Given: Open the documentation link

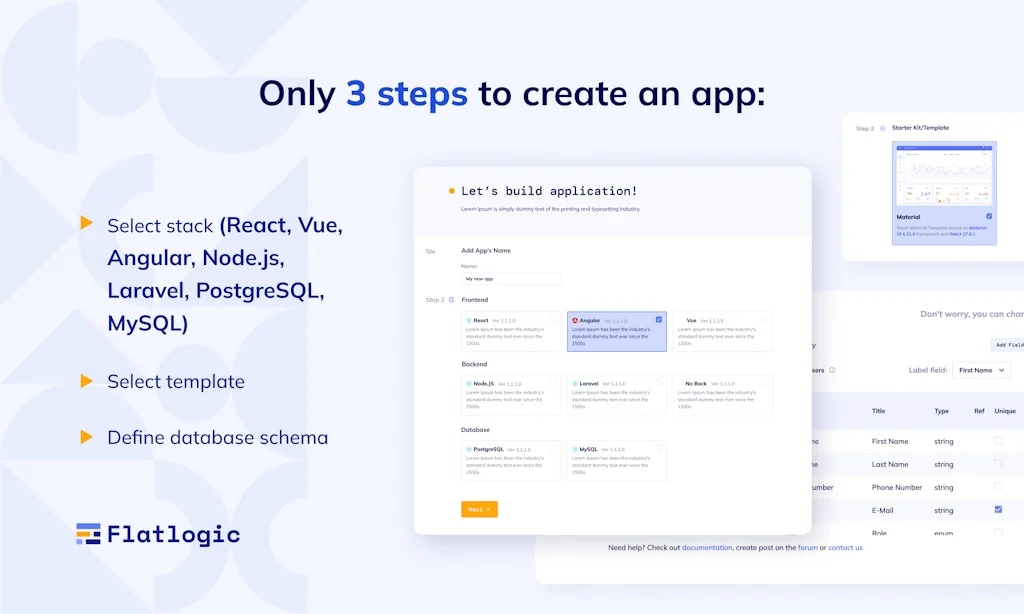Looking at the screenshot, I should 707,547.
